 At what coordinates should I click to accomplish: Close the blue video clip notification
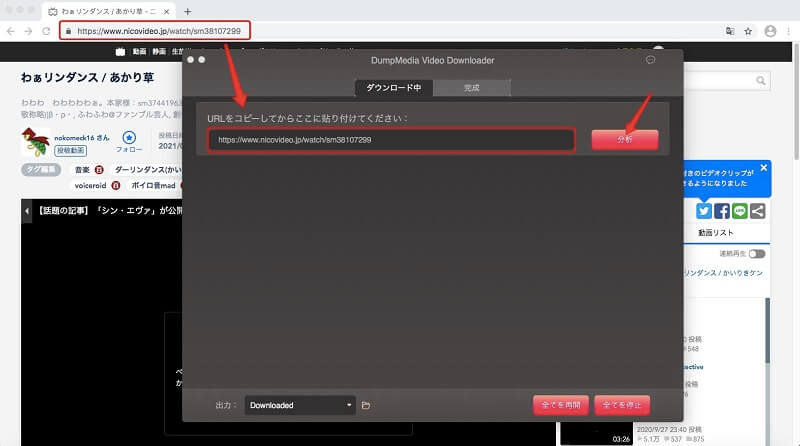click(x=763, y=168)
